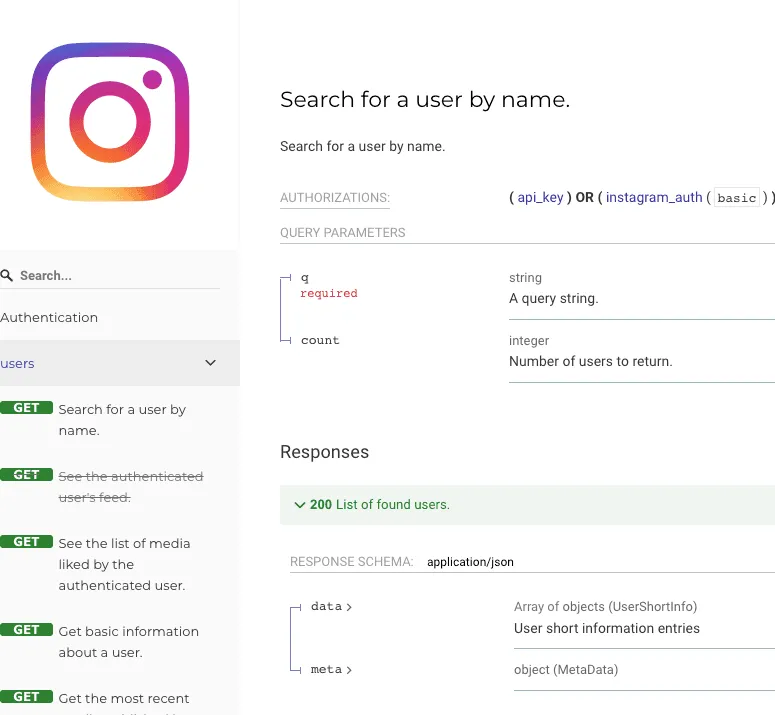The width and height of the screenshot is (775, 715).
Task: Click the 'object (MetaData)' type text
Action: pos(566,670)
